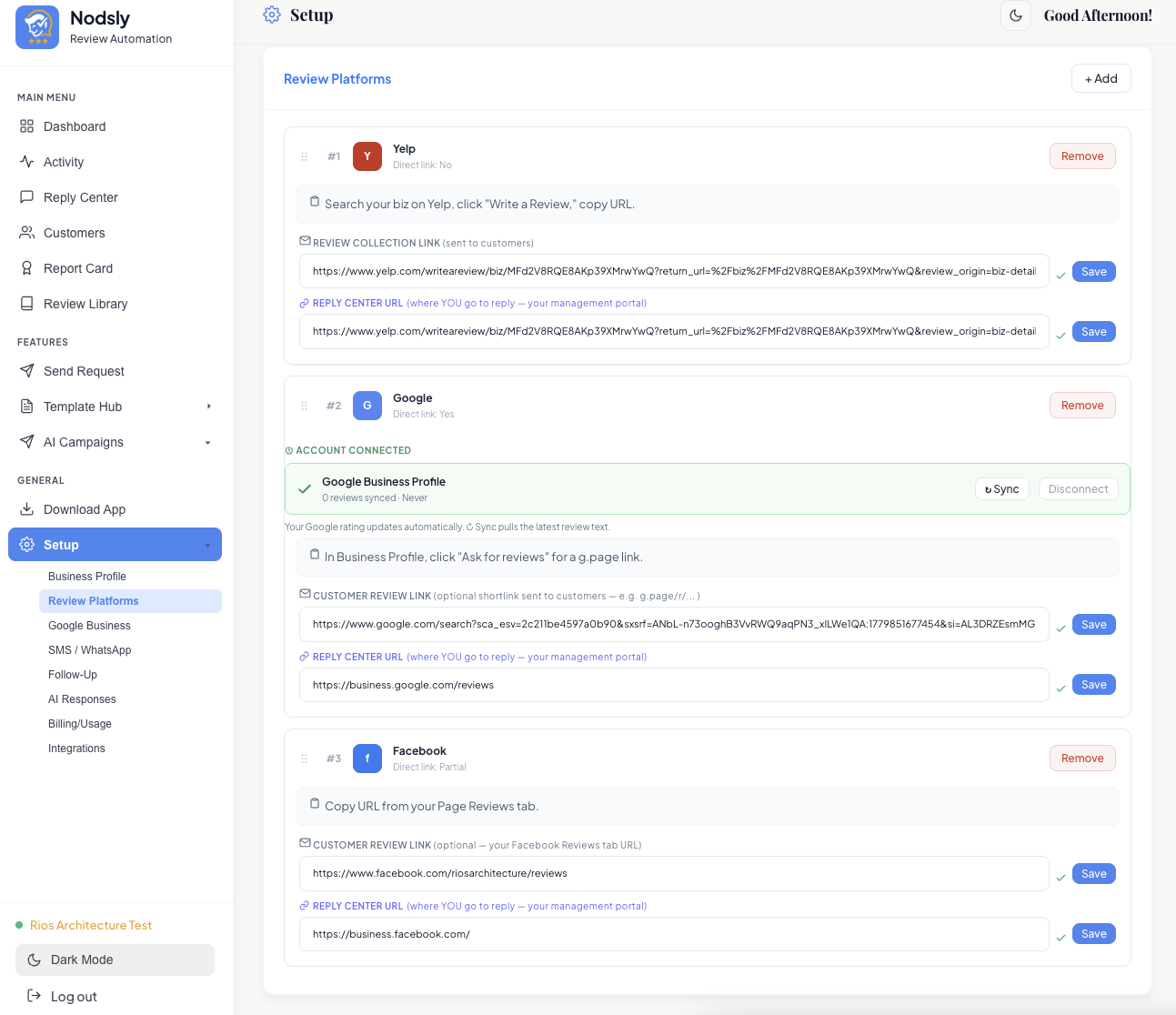Click the facebook.com/riosarchitecture/reviews field
This screenshot has width=1176, height=1015.
pyautogui.click(x=674, y=873)
